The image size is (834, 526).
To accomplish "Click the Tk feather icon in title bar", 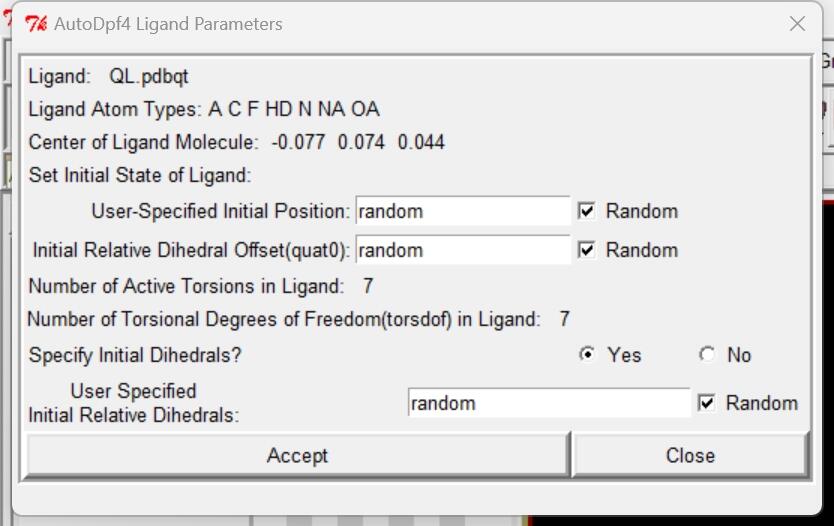I will point(35,24).
